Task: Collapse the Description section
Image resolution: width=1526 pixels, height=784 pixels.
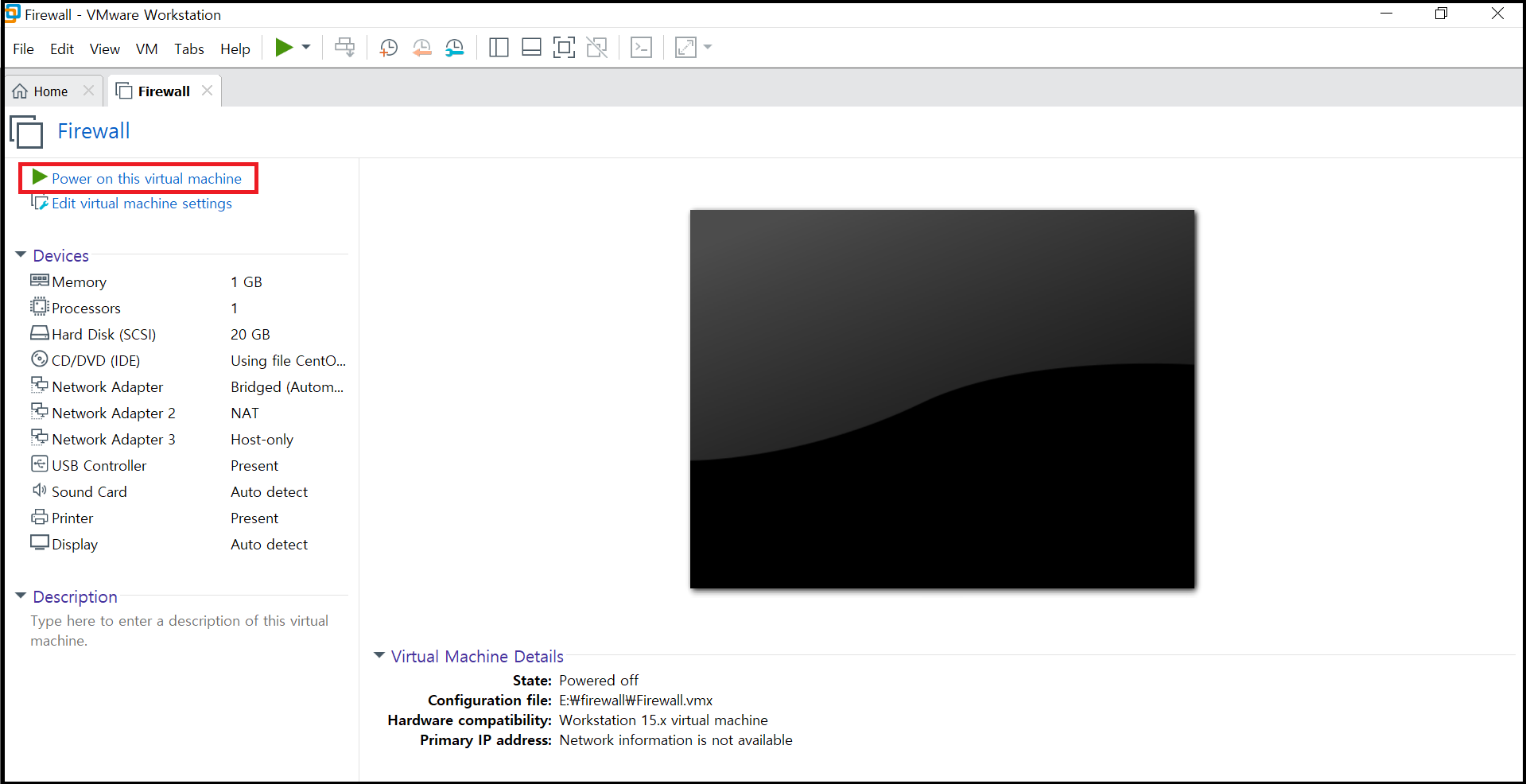Action: [21, 596]
